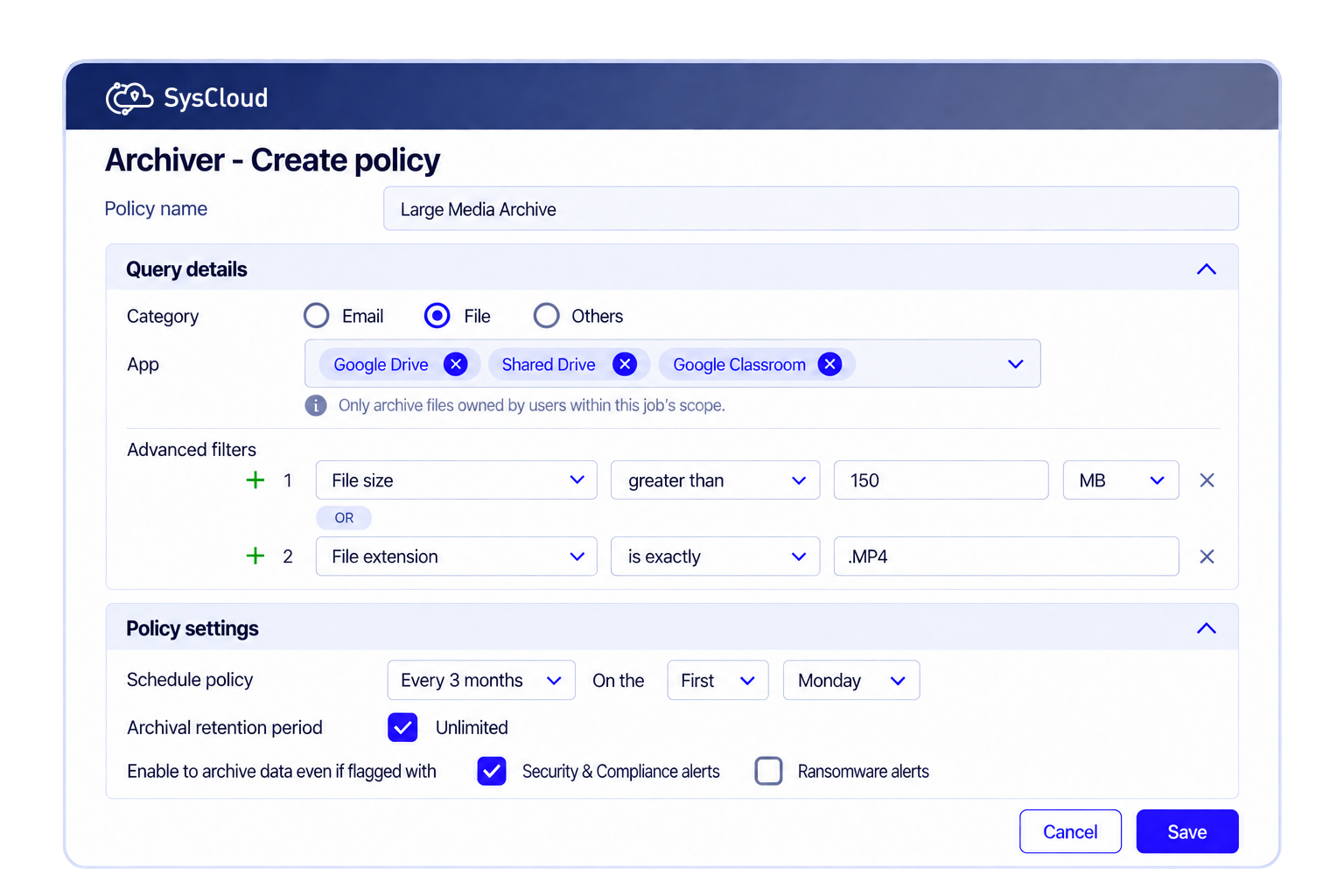
Task: Add a filter after filter row 2
Action: [255, 556]
